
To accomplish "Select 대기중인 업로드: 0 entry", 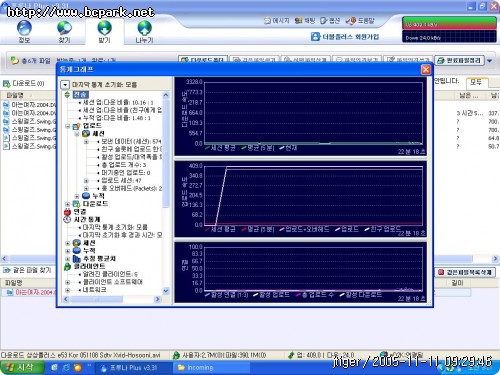I will 126,173.
